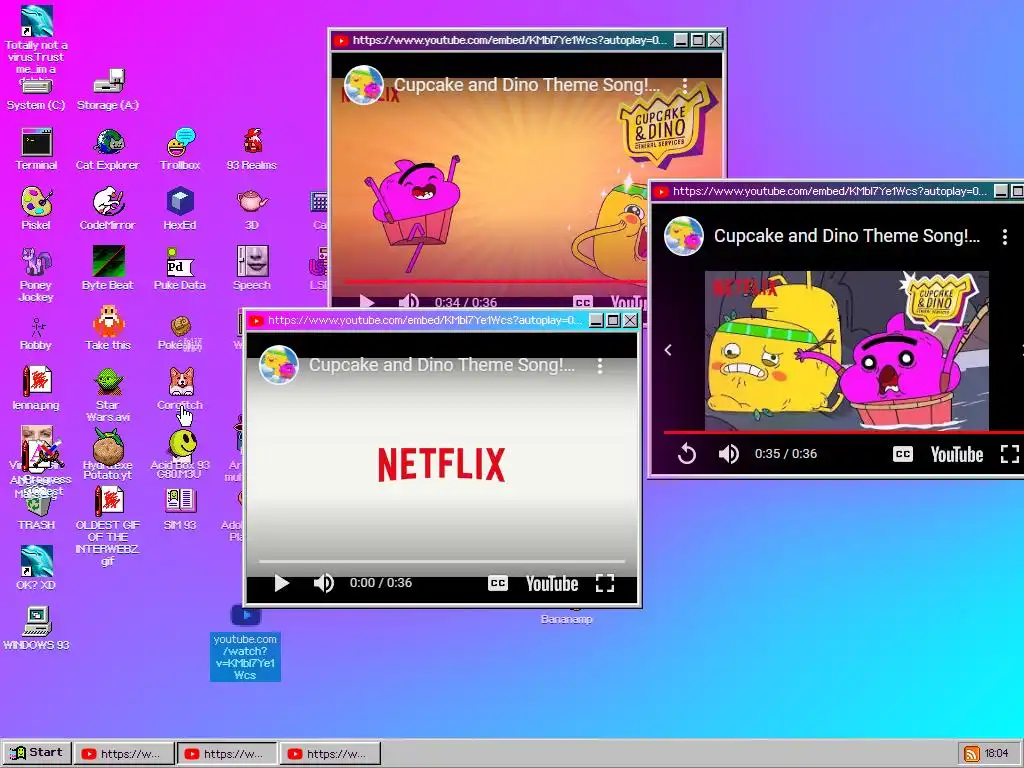Open YouTube link in the 0:35 / 0:36 video

tap(957, 454)
